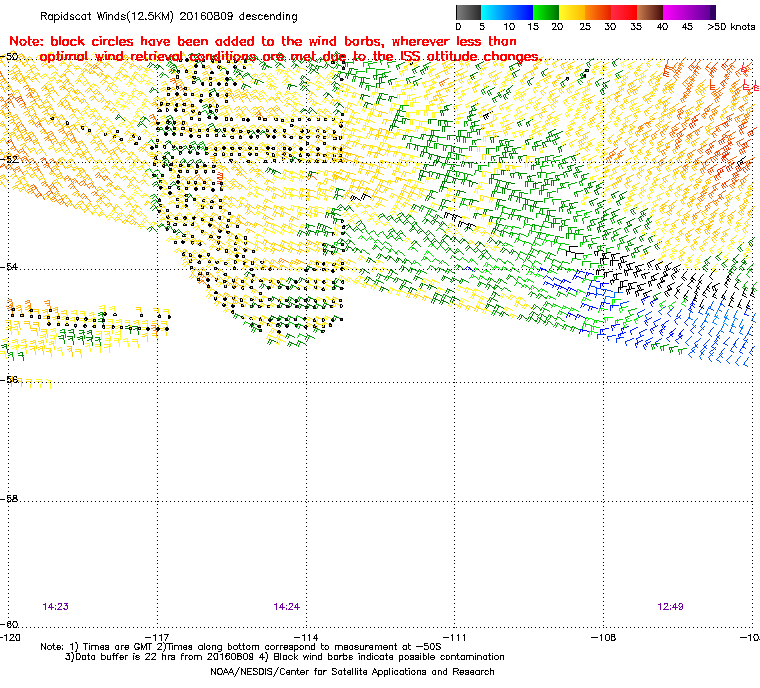Viewport: 760px width, 688px height.
Task: Click the red 'Note: black circles have been added' line
Action: click(263, 41)
